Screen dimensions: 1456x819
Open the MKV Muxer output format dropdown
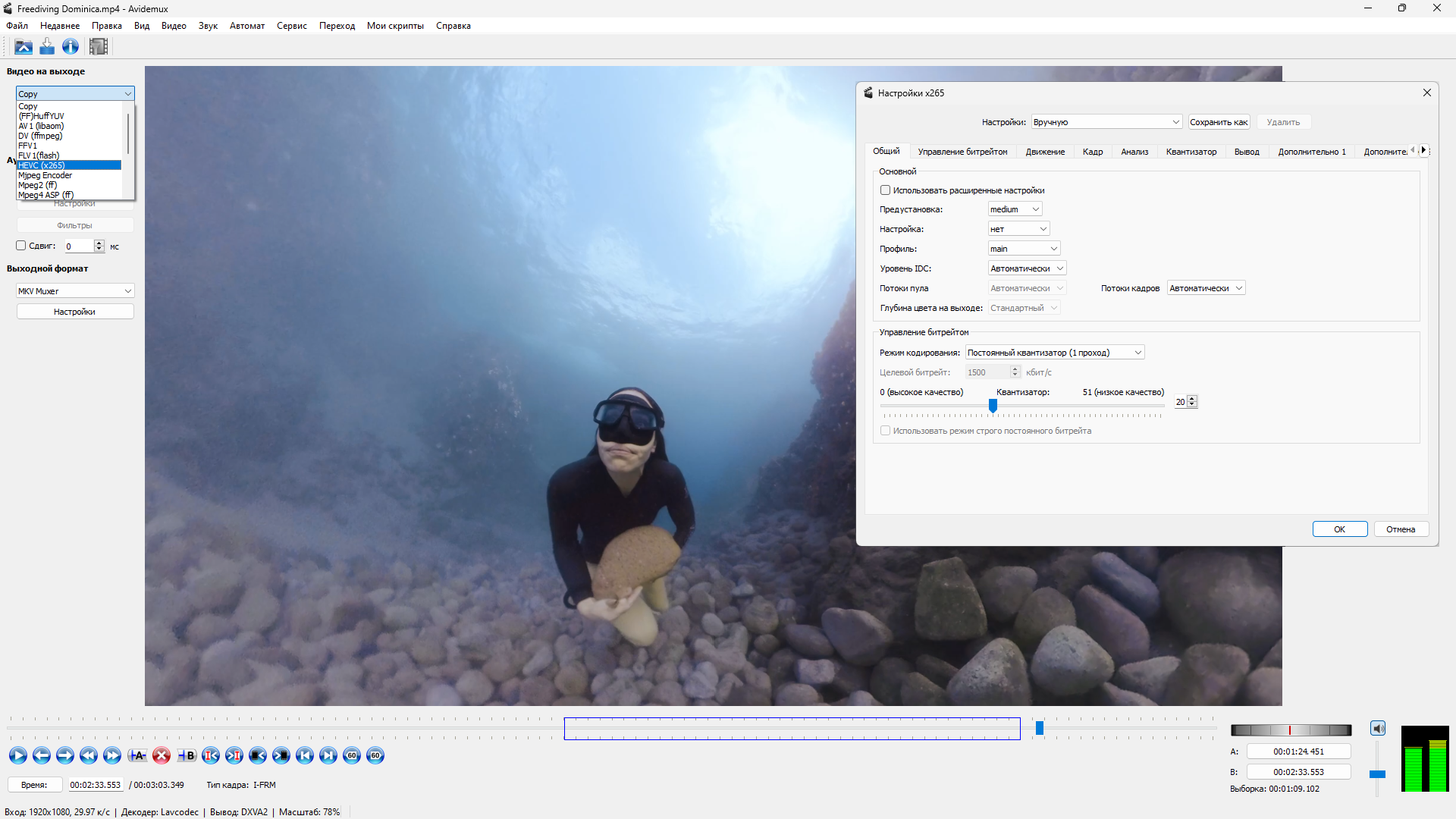75,291
